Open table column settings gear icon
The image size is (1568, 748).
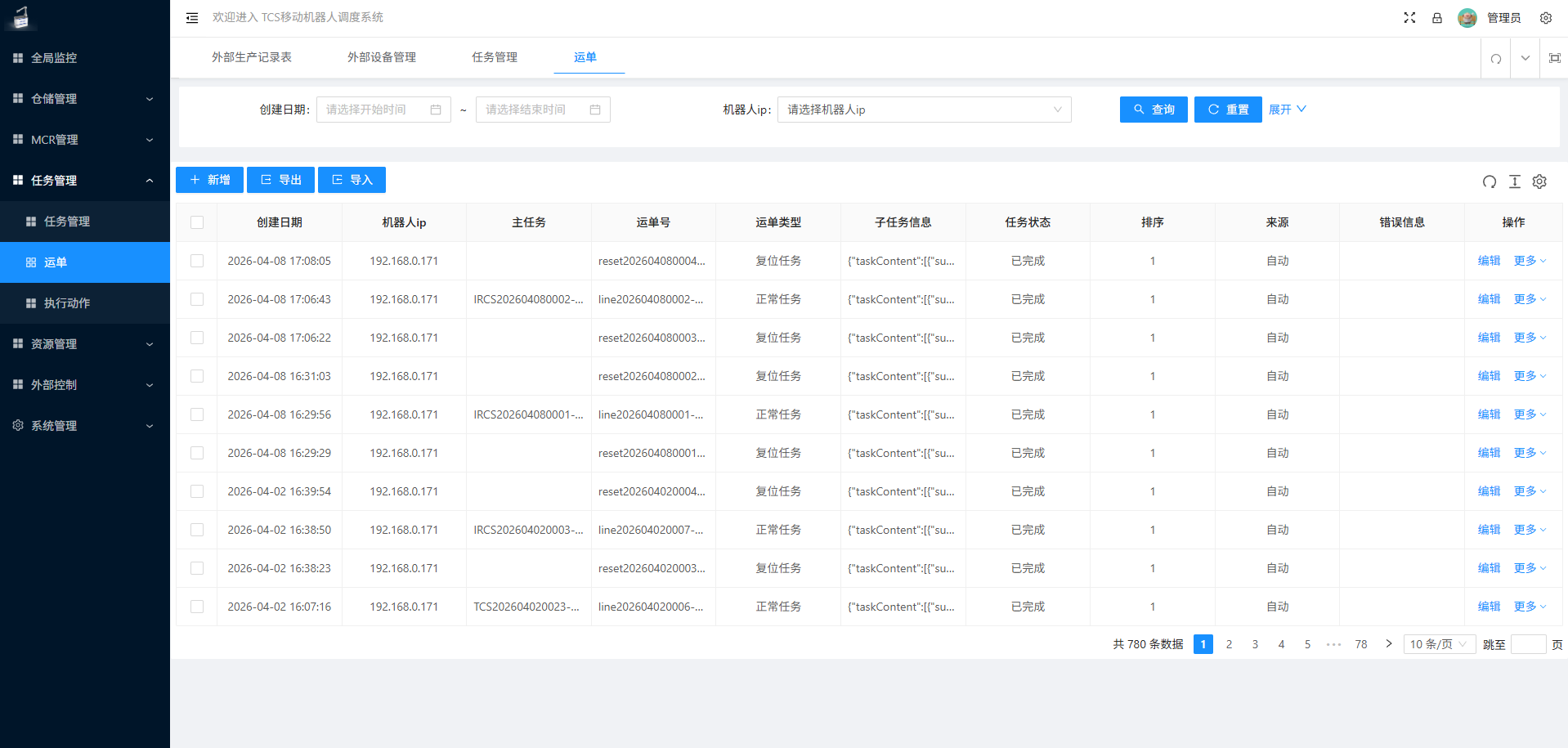pos(1539,181)
